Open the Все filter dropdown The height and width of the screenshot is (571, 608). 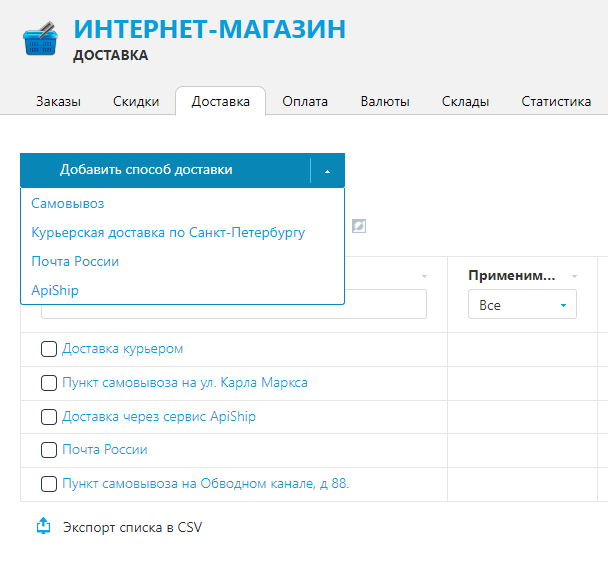pos(522,305)
